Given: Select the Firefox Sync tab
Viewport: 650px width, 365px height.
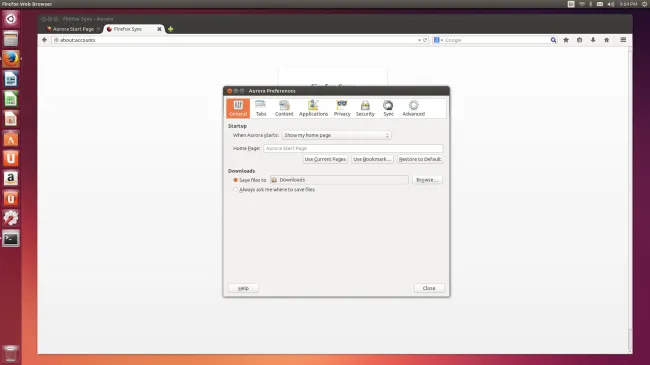Looking at the screenshot, I should click(128, 29).
